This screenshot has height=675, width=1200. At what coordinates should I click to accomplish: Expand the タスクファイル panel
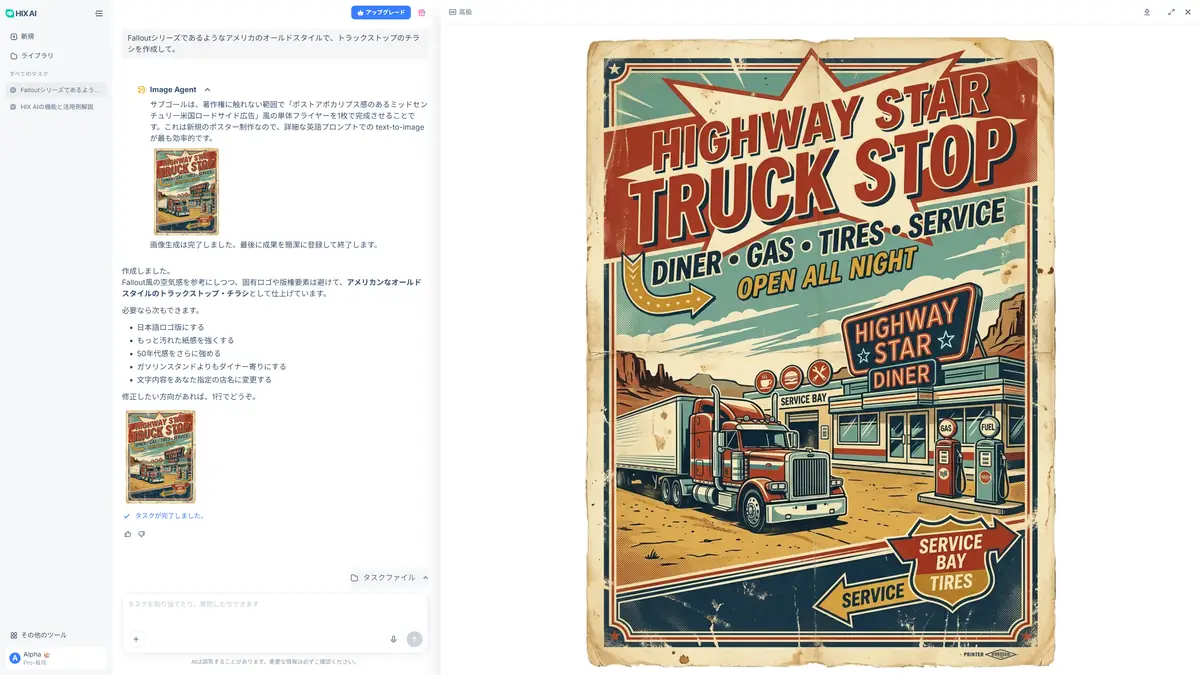click(x=390, y=577)
